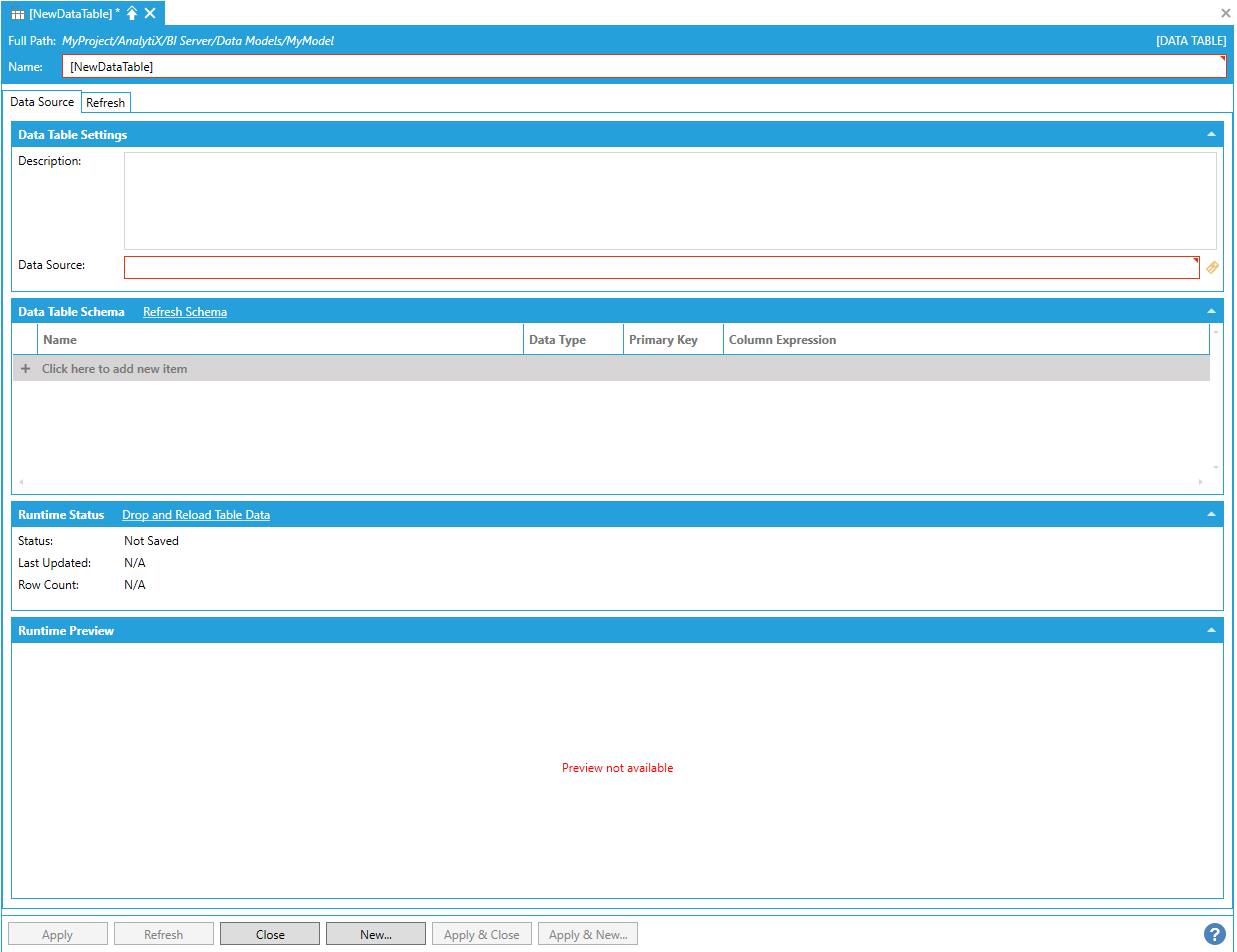This screenshot has height=952, width=1237.
Task: Click the Refresh Schema link
Action: tap(185, 312)
